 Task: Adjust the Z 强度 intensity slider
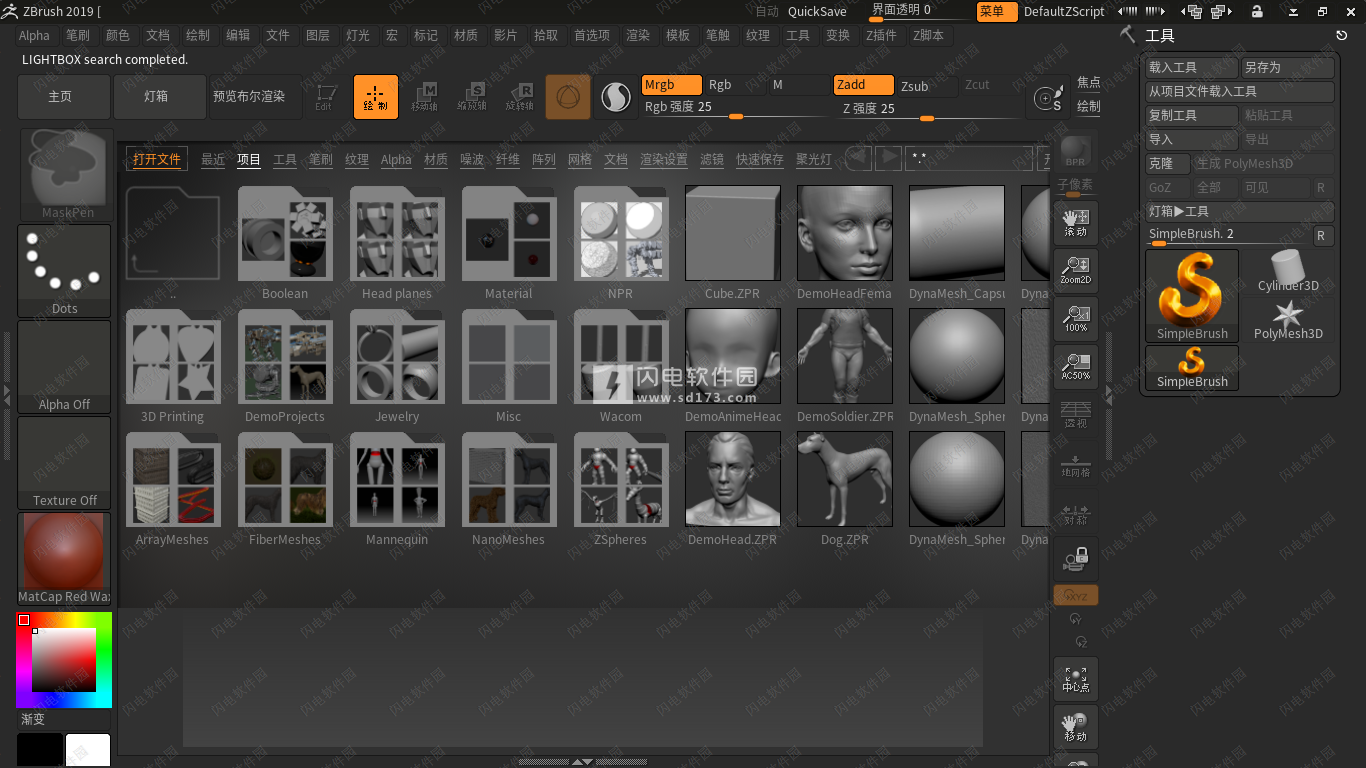click(x=927, y=109)
